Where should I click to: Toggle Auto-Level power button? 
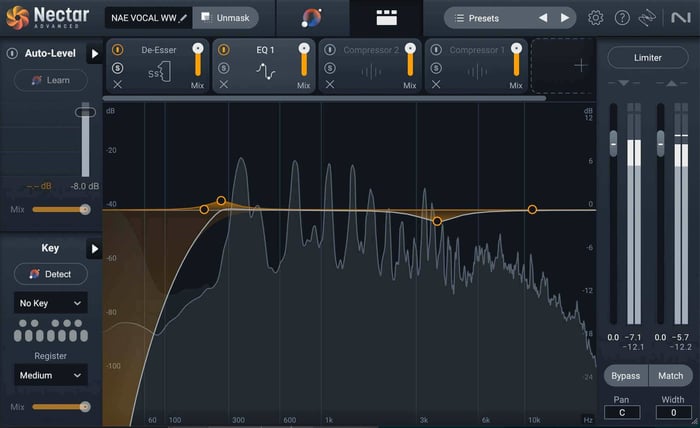coord(12,54)
